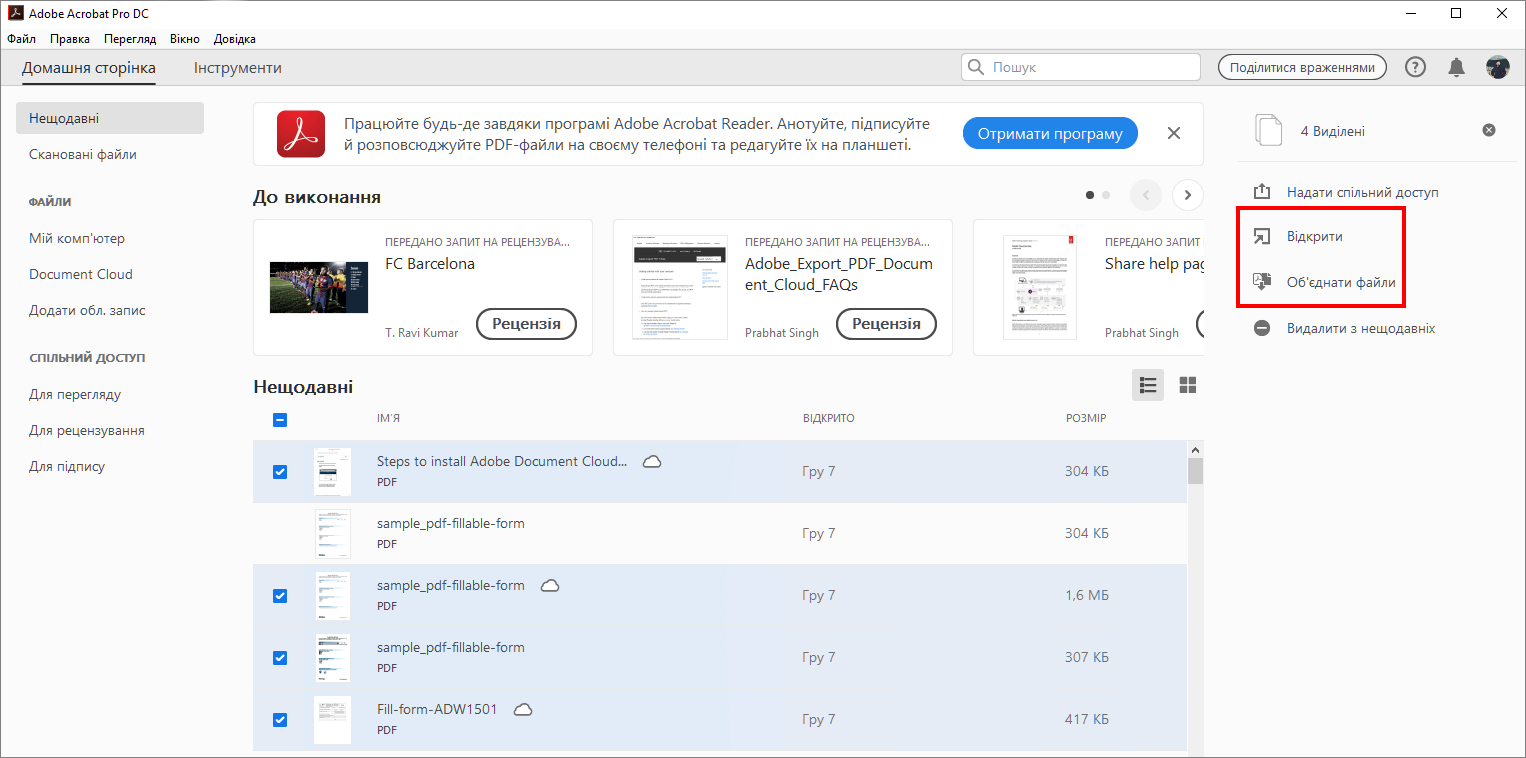Viewport: 1526px width, 758px height.
Task: Clear the 4 selected files
Action: pos(1489,131)
